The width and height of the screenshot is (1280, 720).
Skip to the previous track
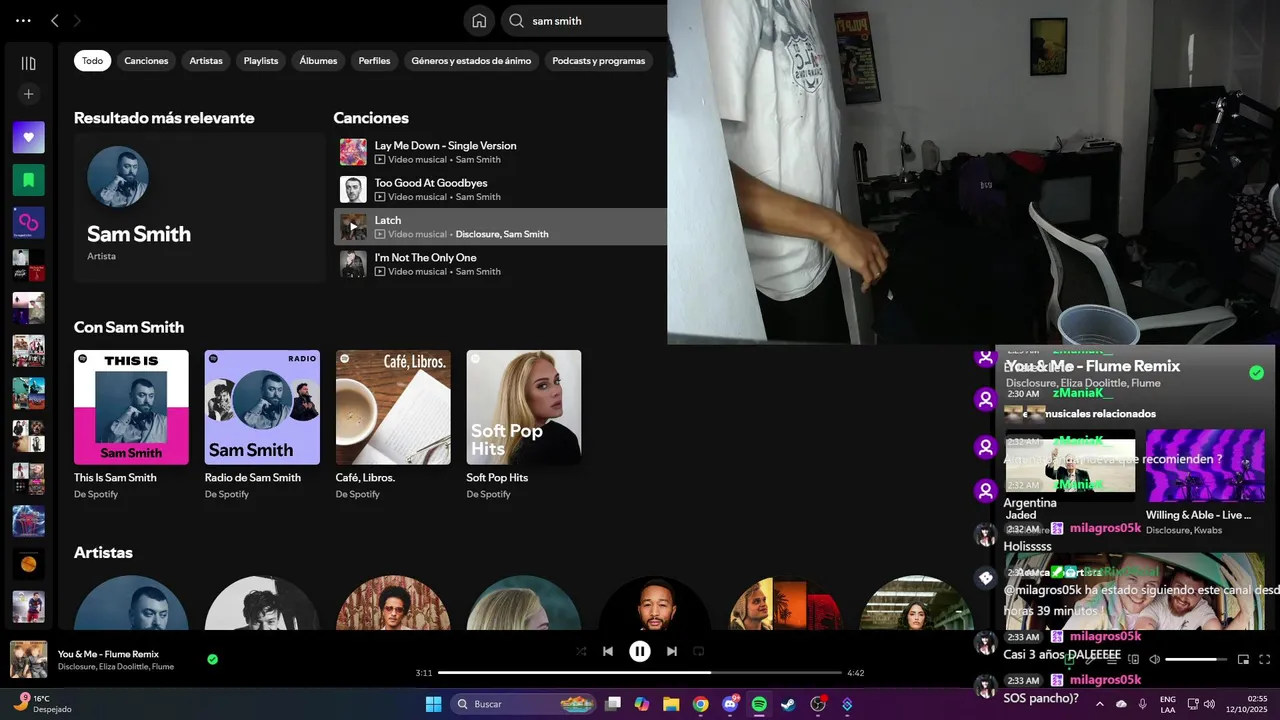pos(607,651)
